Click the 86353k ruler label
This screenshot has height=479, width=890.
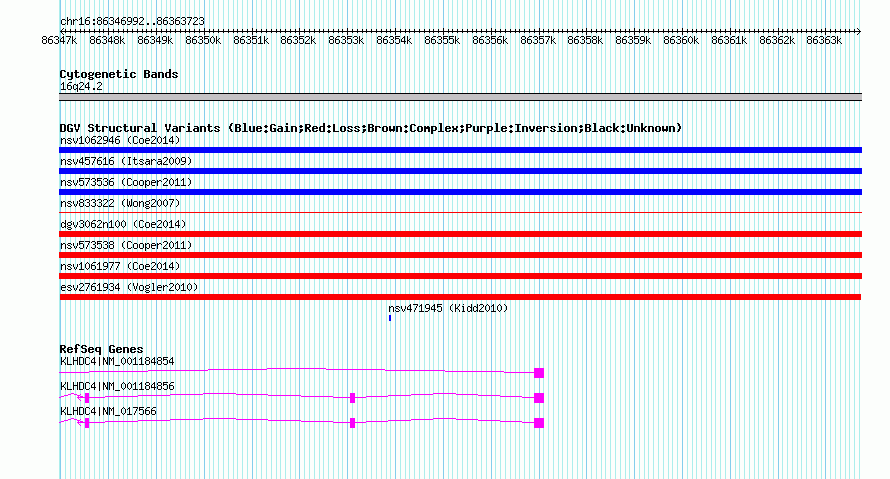click(x=346, y=41)
